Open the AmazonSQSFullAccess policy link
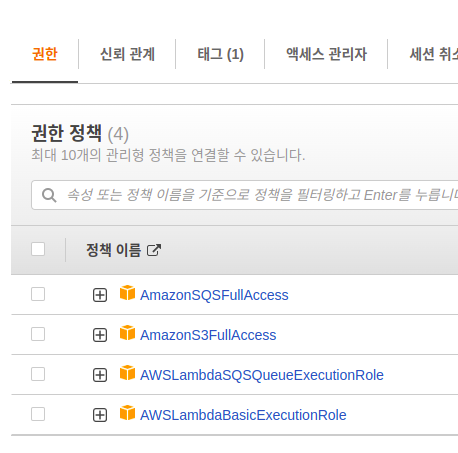This screenshot has width=458, height=453. click(214, 295)
